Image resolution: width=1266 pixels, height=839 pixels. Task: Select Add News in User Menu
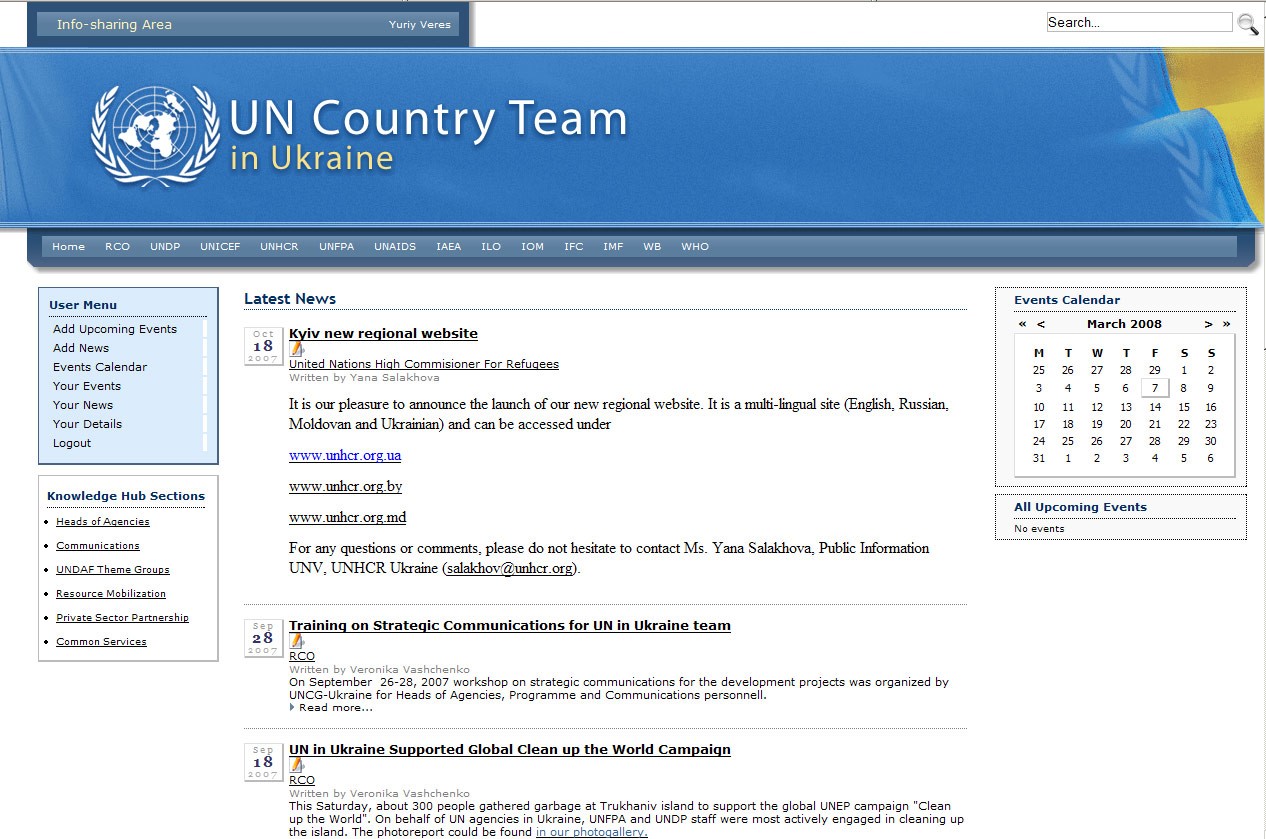[81, 348]
